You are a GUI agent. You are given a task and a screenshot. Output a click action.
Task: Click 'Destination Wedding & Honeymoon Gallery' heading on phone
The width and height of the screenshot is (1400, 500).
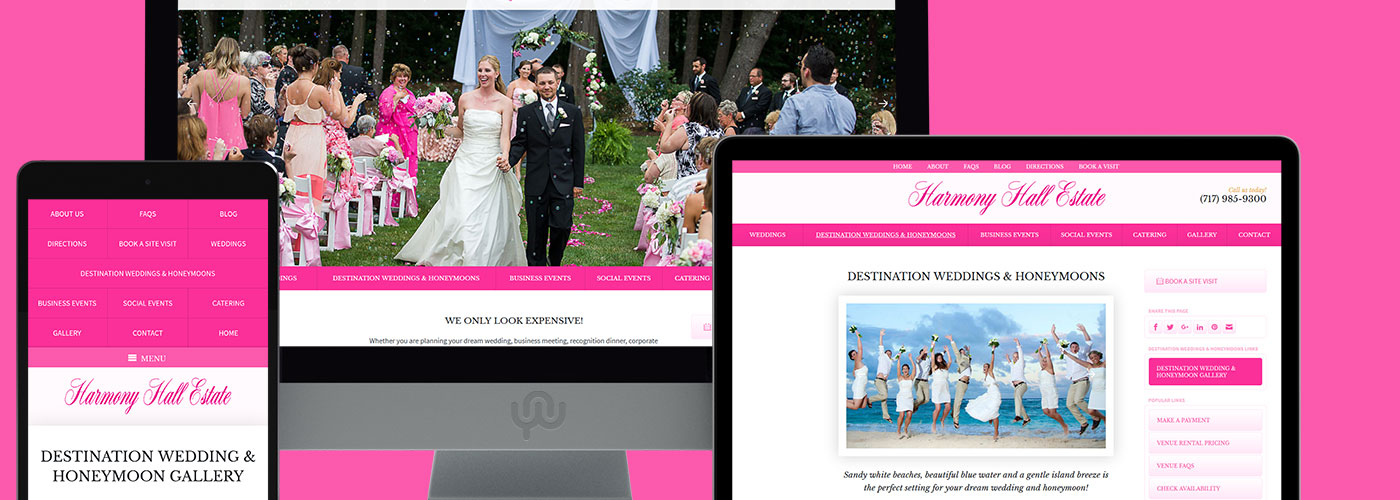pyautogui.click(x=148, y=466)
